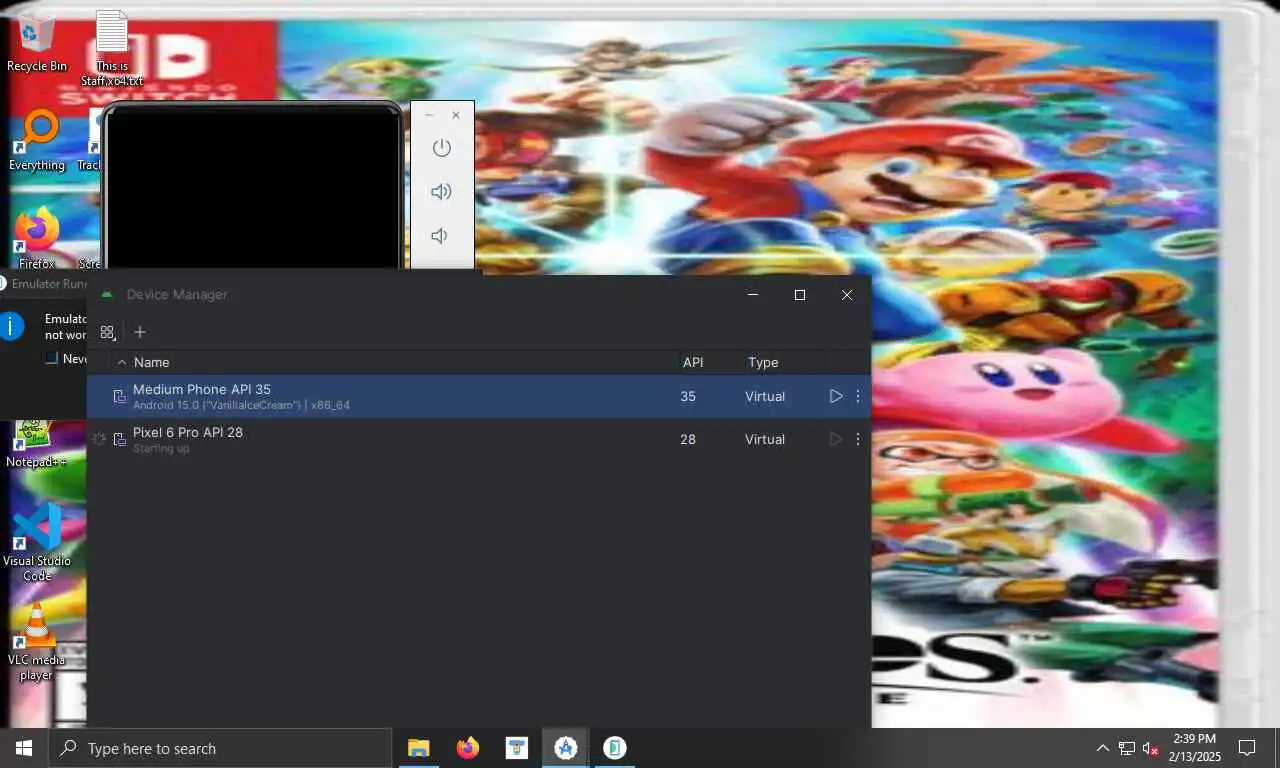Switch to the emulator taskbar icon
The width and height of the screenshot is (1280, 768).
click(615, 748)
